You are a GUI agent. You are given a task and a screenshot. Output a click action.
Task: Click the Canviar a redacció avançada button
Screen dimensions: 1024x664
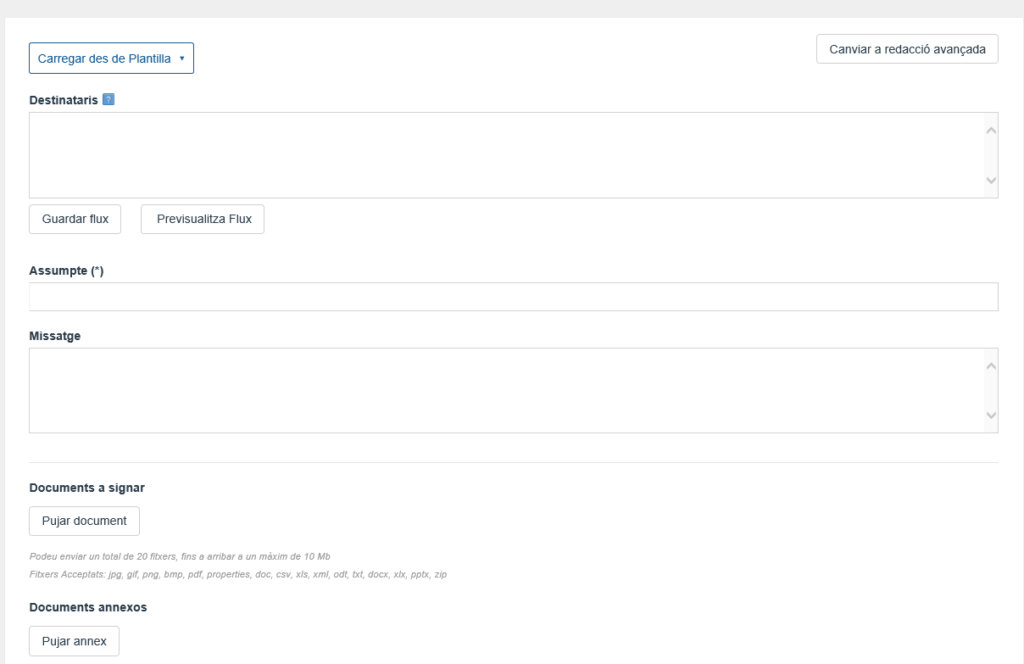click(907, 49)
